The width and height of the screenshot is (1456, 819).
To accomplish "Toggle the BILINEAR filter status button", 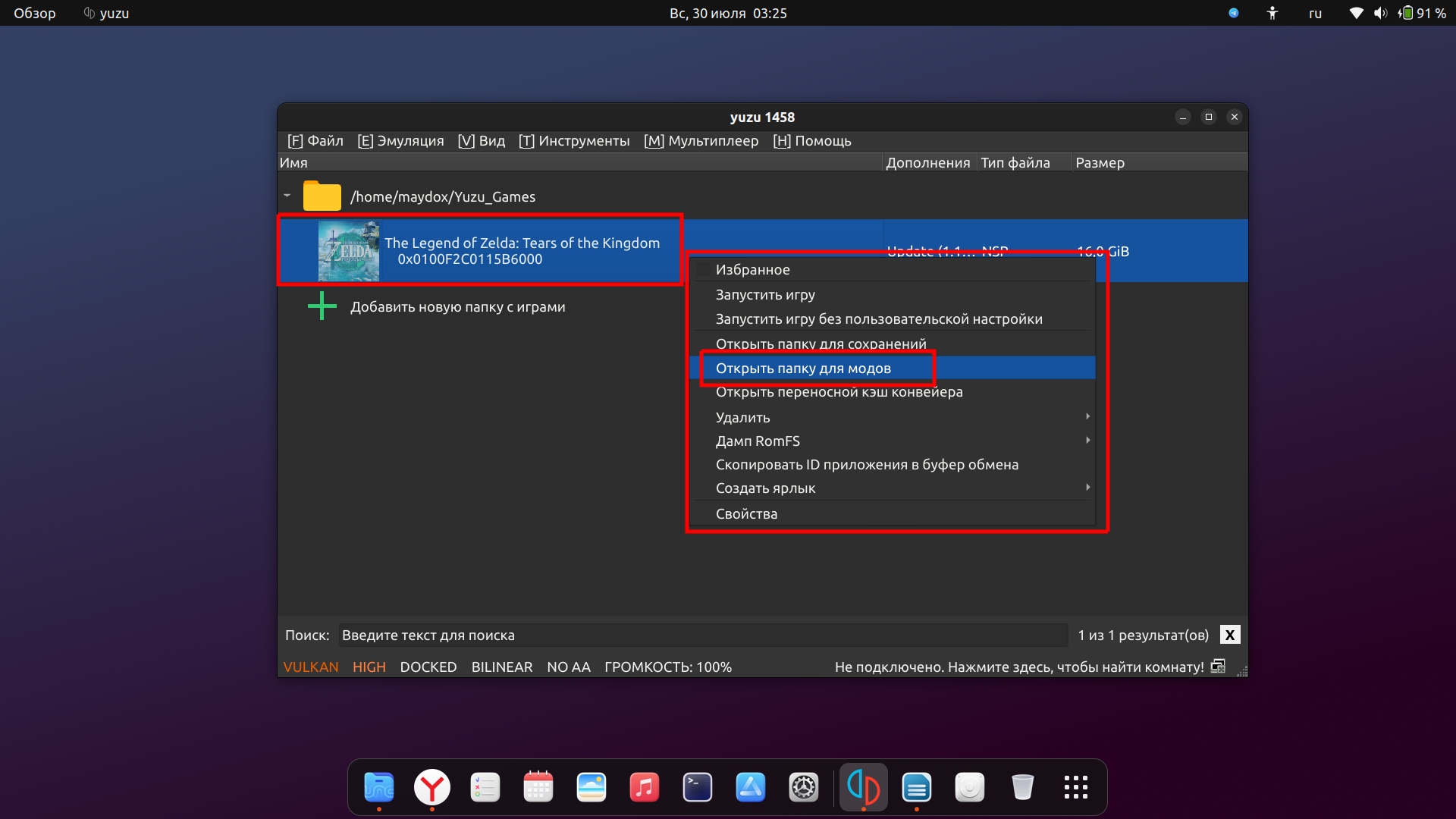I will [502, 667].
